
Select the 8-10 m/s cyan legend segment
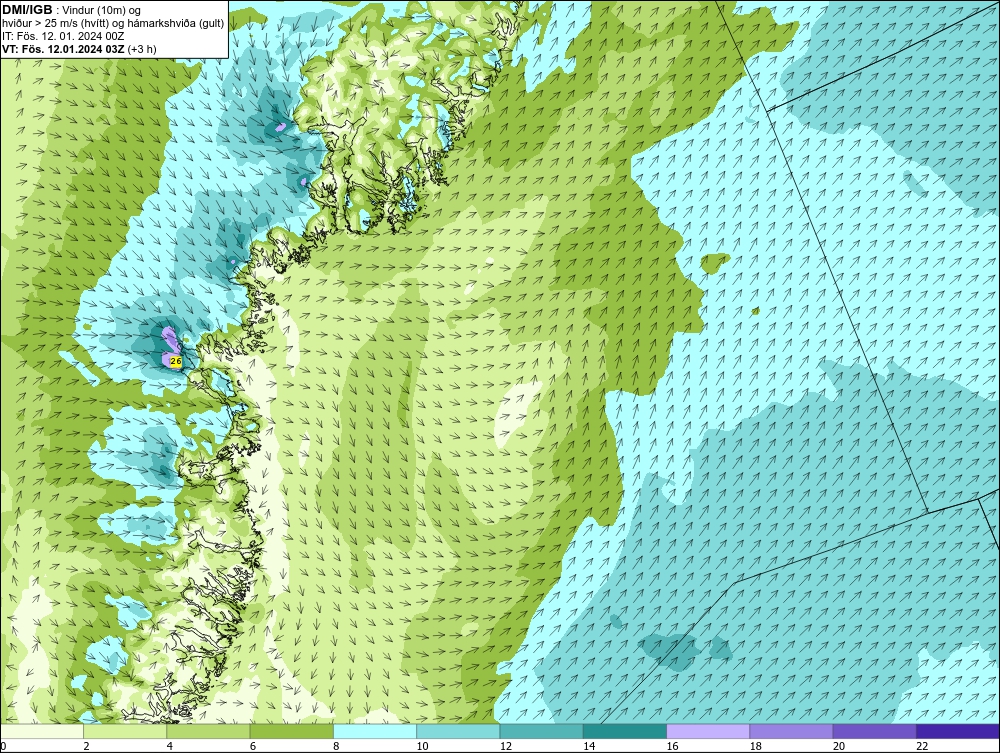(375, 731)
